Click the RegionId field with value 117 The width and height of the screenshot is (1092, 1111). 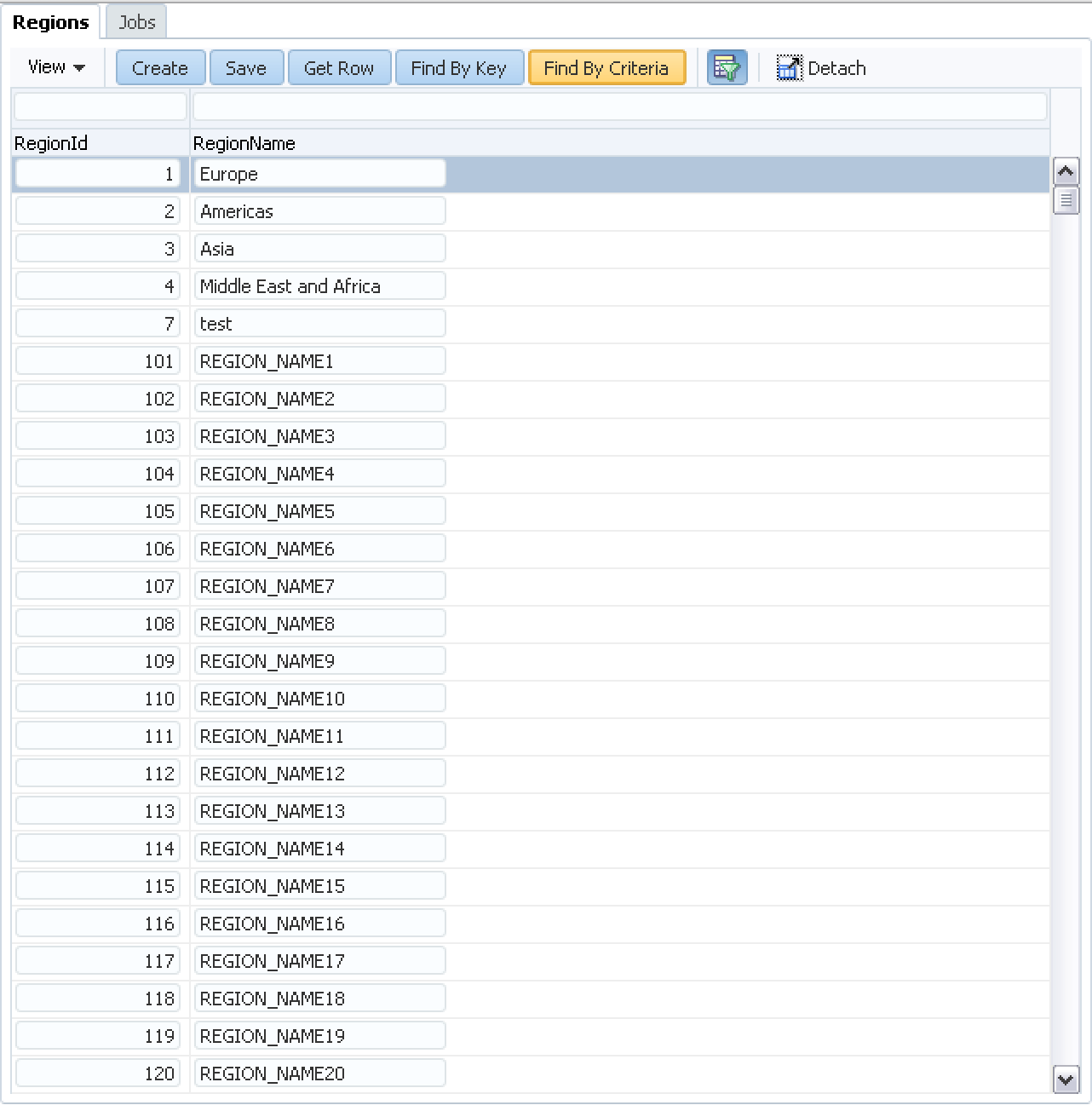click(98, 961)
